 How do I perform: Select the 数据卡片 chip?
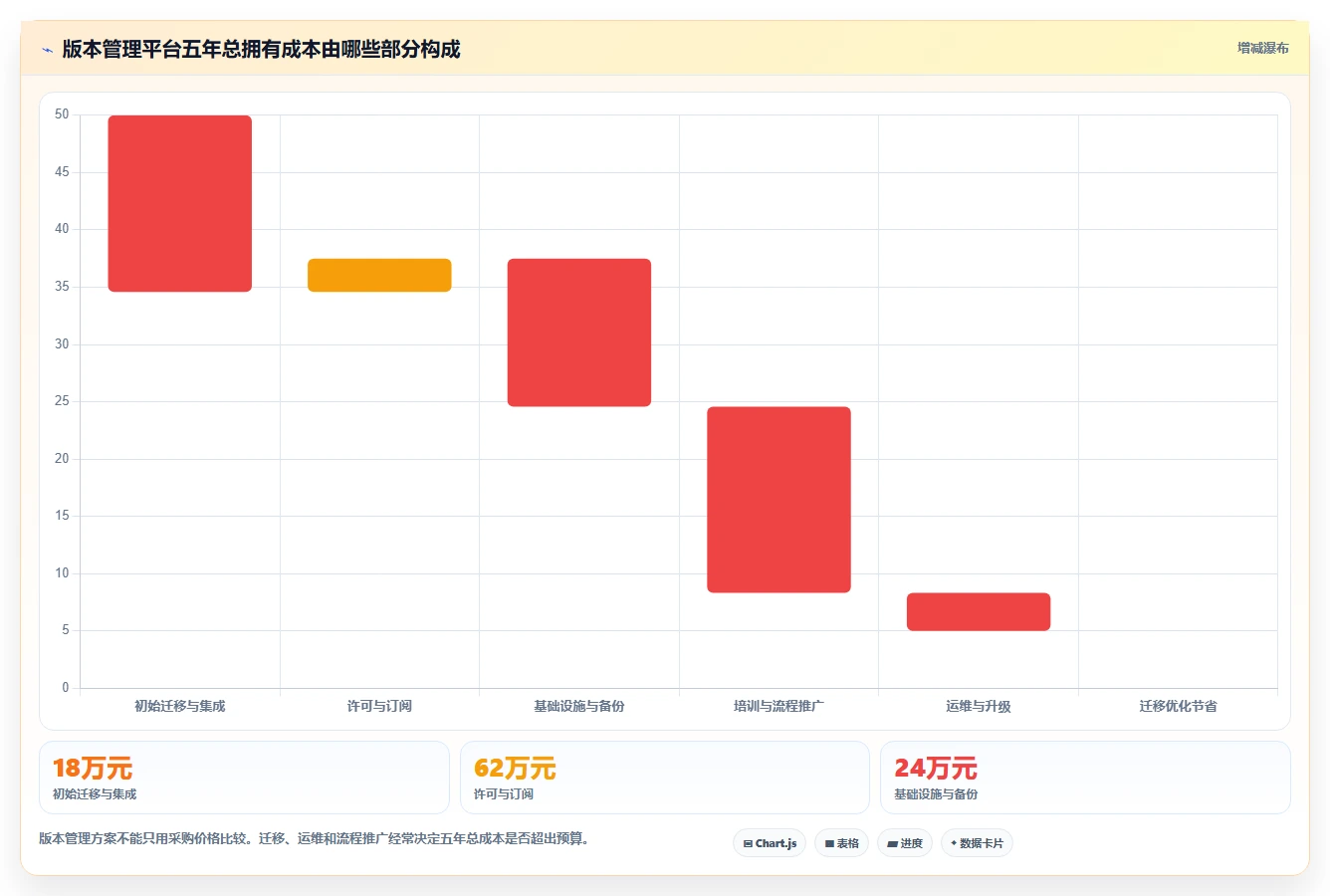tap(977, 843)
